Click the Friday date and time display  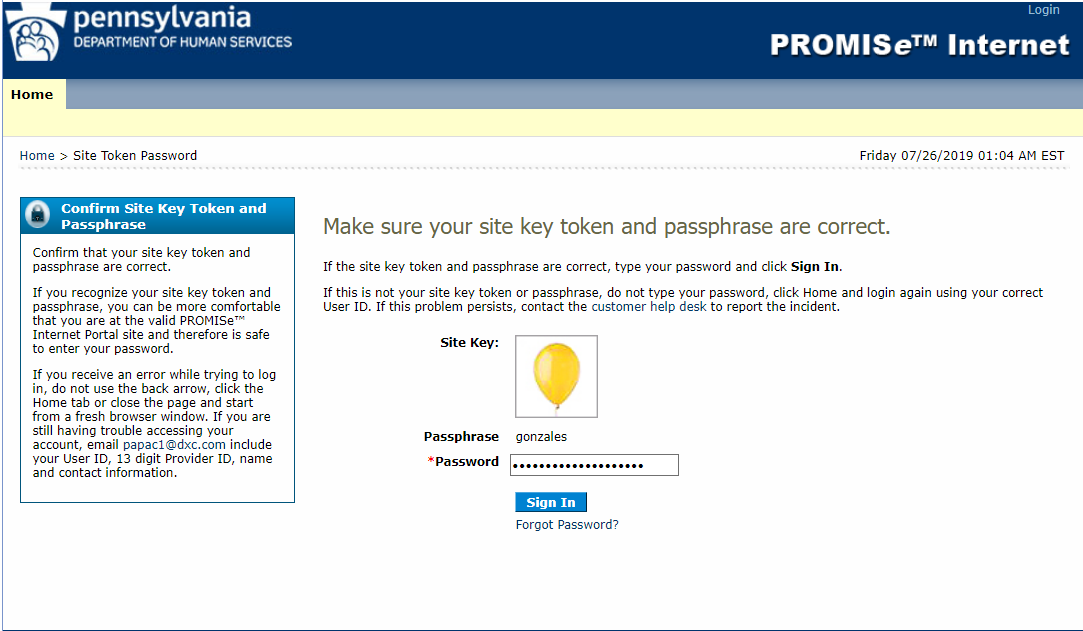click(x=962, y=155)
